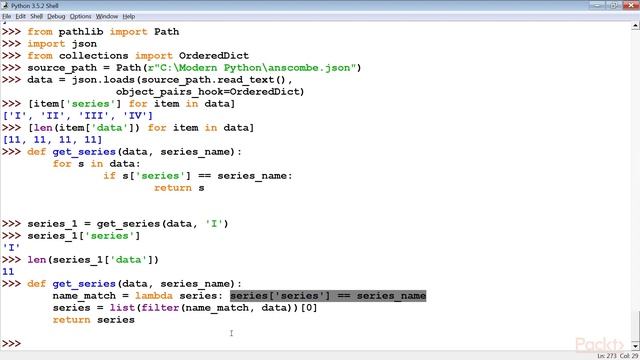Screen dimensions: 640x360
Task: Close the Python Shell window
Action: pyautogui.click(x=631, y=5)
